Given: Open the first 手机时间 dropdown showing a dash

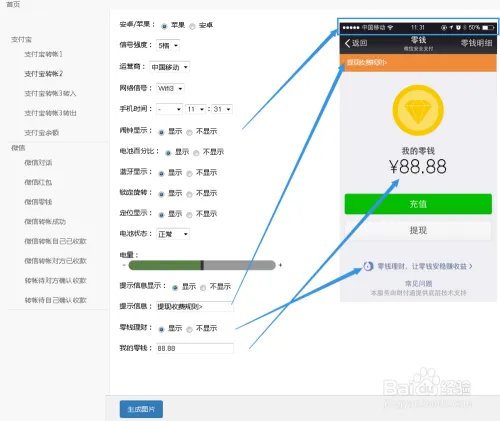Looking at the screenshot, I should pos(169,109).
